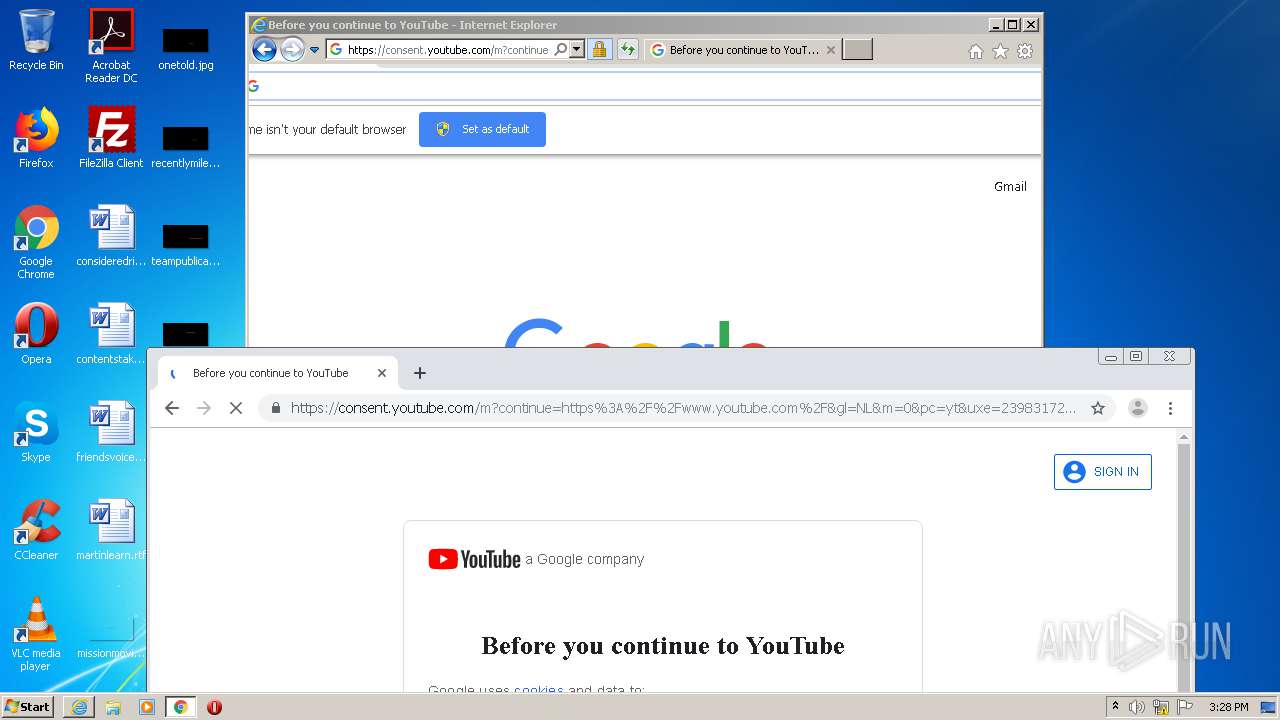Open the Windows Start menu
The image size is (1280, 720).
28,707
